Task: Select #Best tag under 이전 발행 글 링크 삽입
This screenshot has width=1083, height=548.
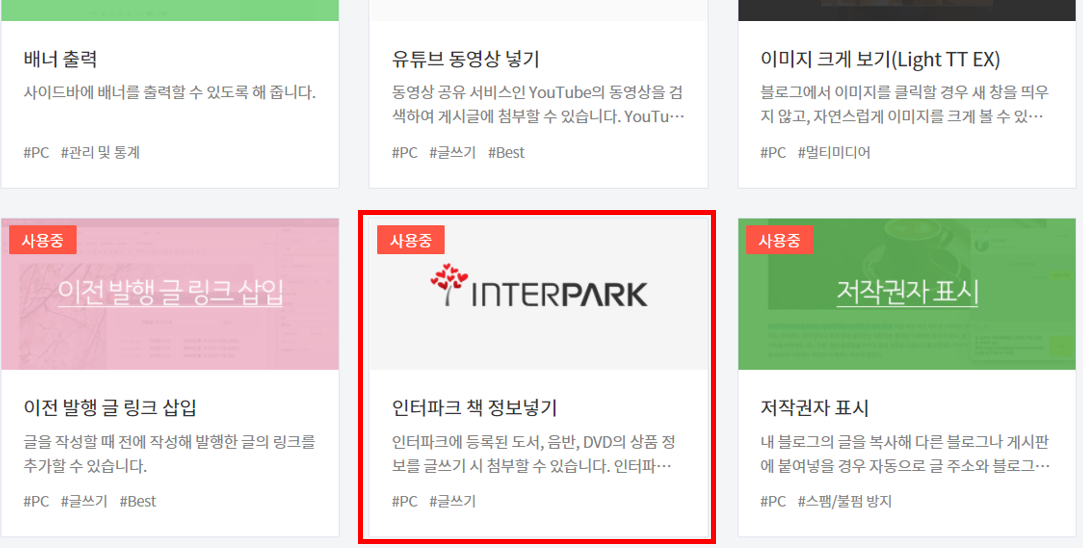Action: pos(137,501)
